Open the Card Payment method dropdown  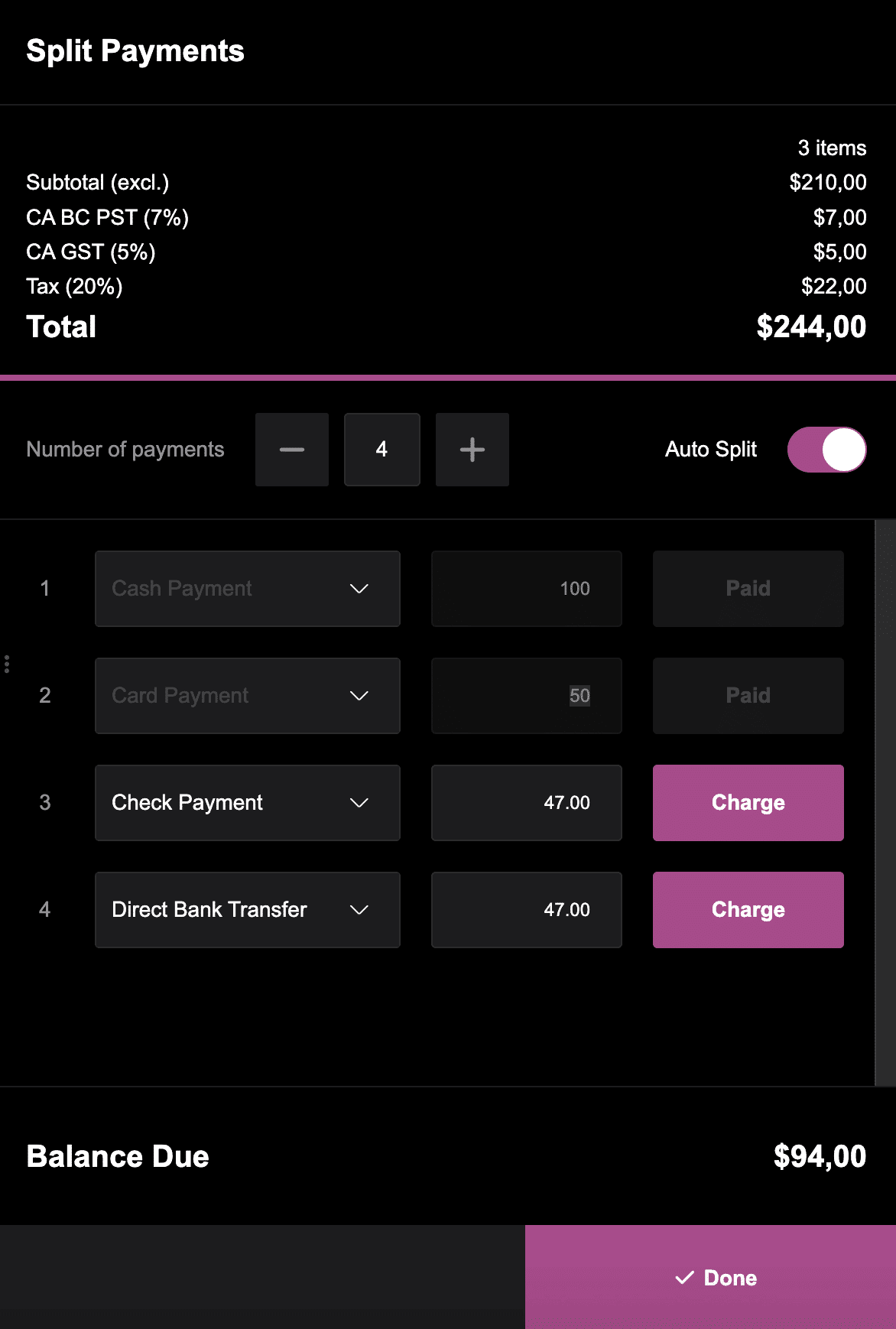click(247, 696)
